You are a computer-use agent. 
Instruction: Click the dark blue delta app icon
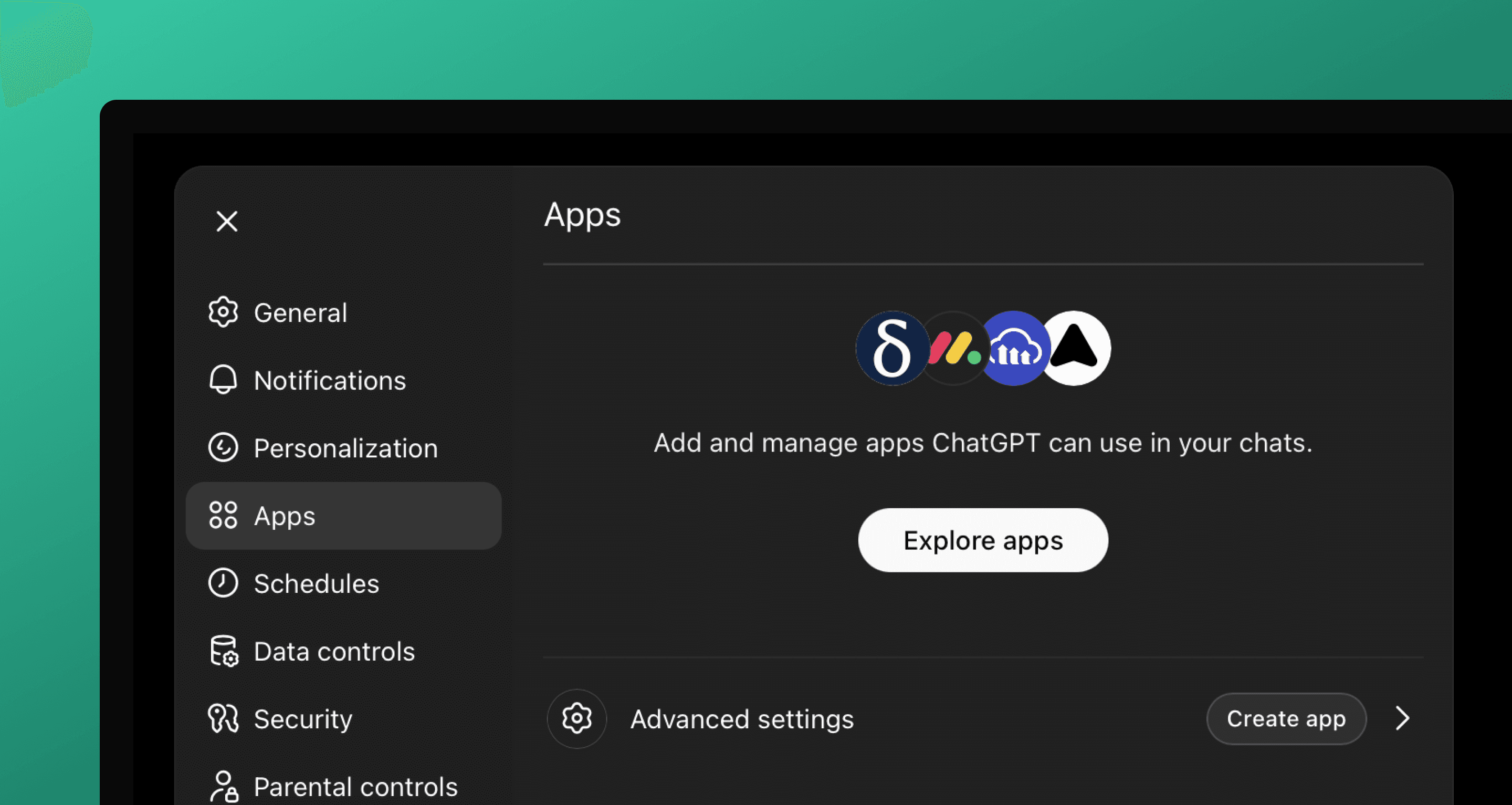tap(891, 348)
